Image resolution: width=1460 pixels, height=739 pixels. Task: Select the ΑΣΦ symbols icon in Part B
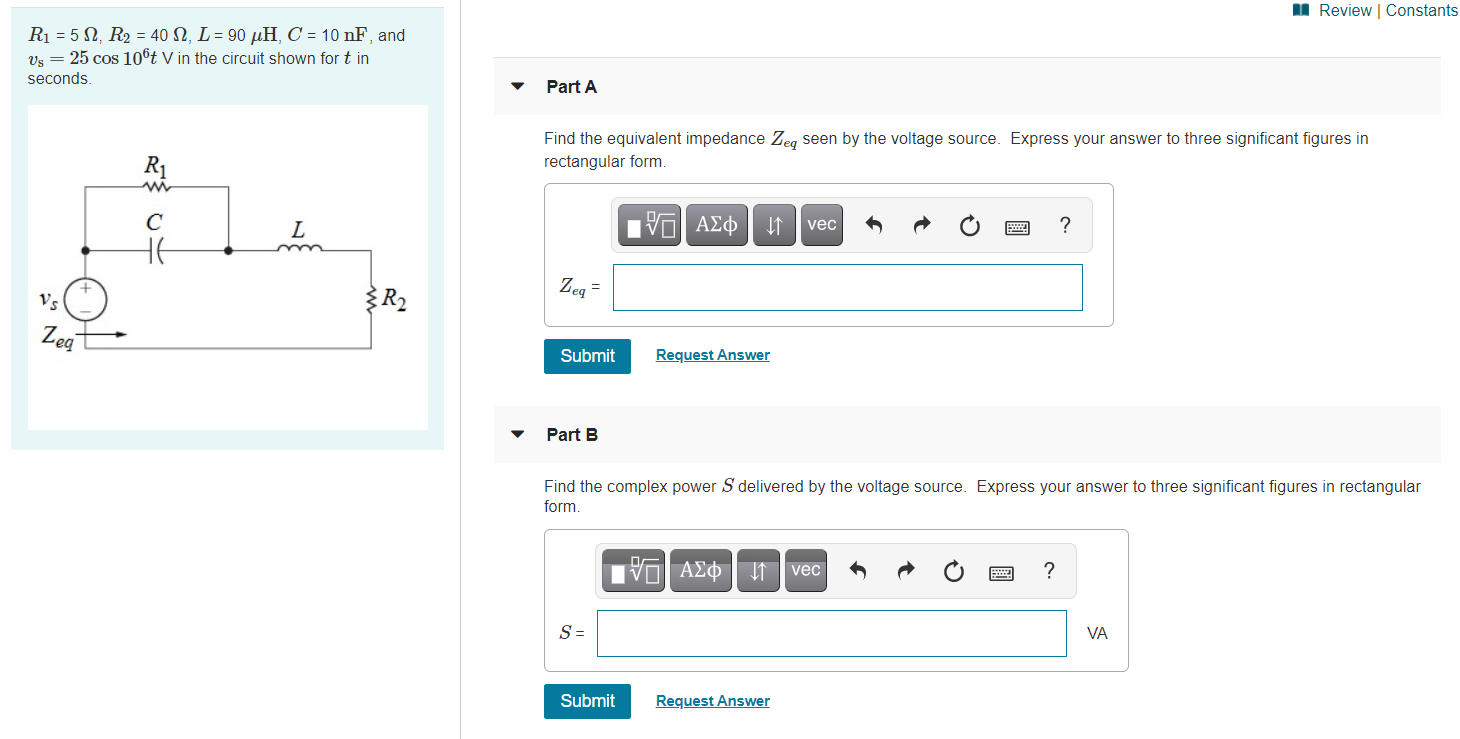[x=700, y=570]
